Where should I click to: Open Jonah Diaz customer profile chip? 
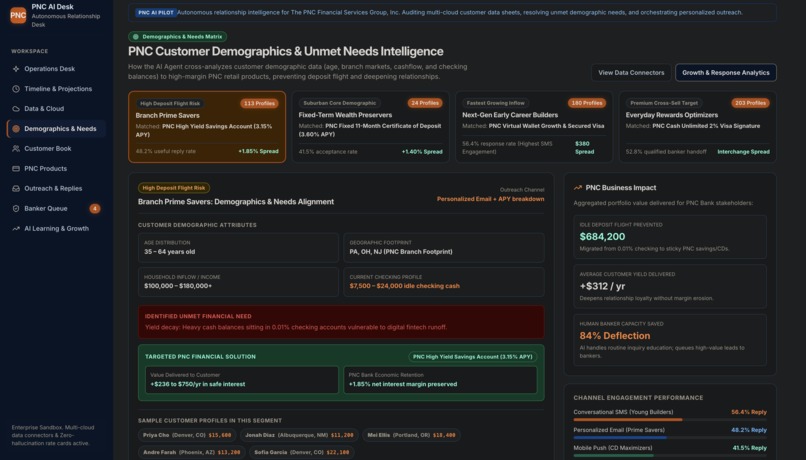[299, 435]
